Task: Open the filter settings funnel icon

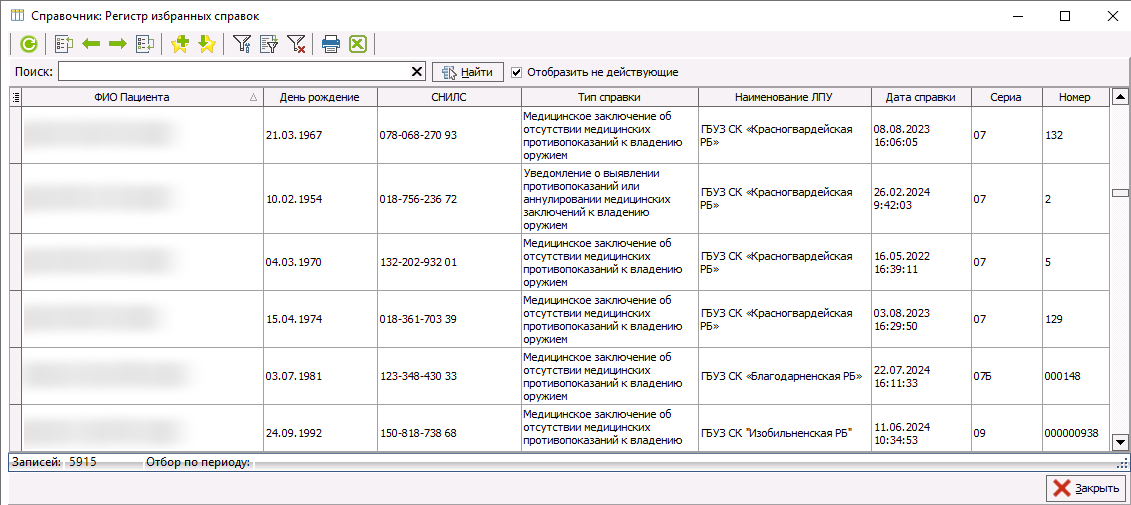Action: click(242, 44)
